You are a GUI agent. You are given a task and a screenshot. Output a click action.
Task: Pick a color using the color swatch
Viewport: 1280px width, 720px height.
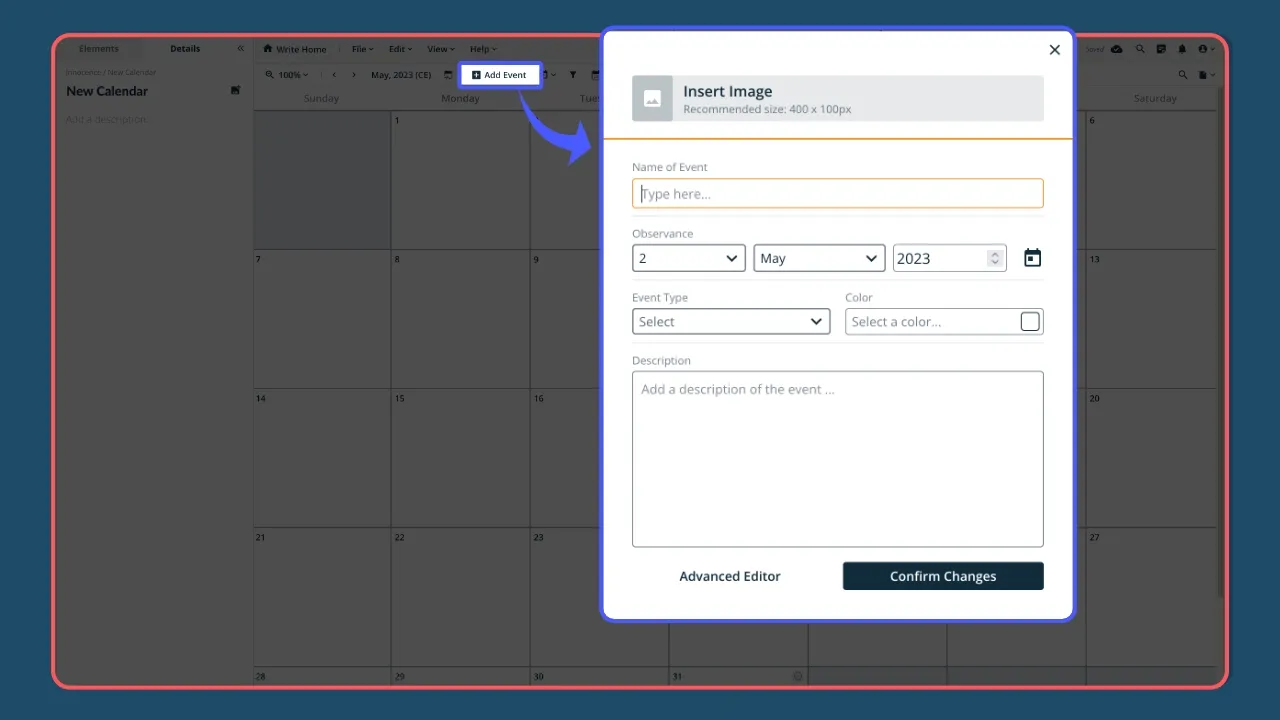(x=1029, y=321)
